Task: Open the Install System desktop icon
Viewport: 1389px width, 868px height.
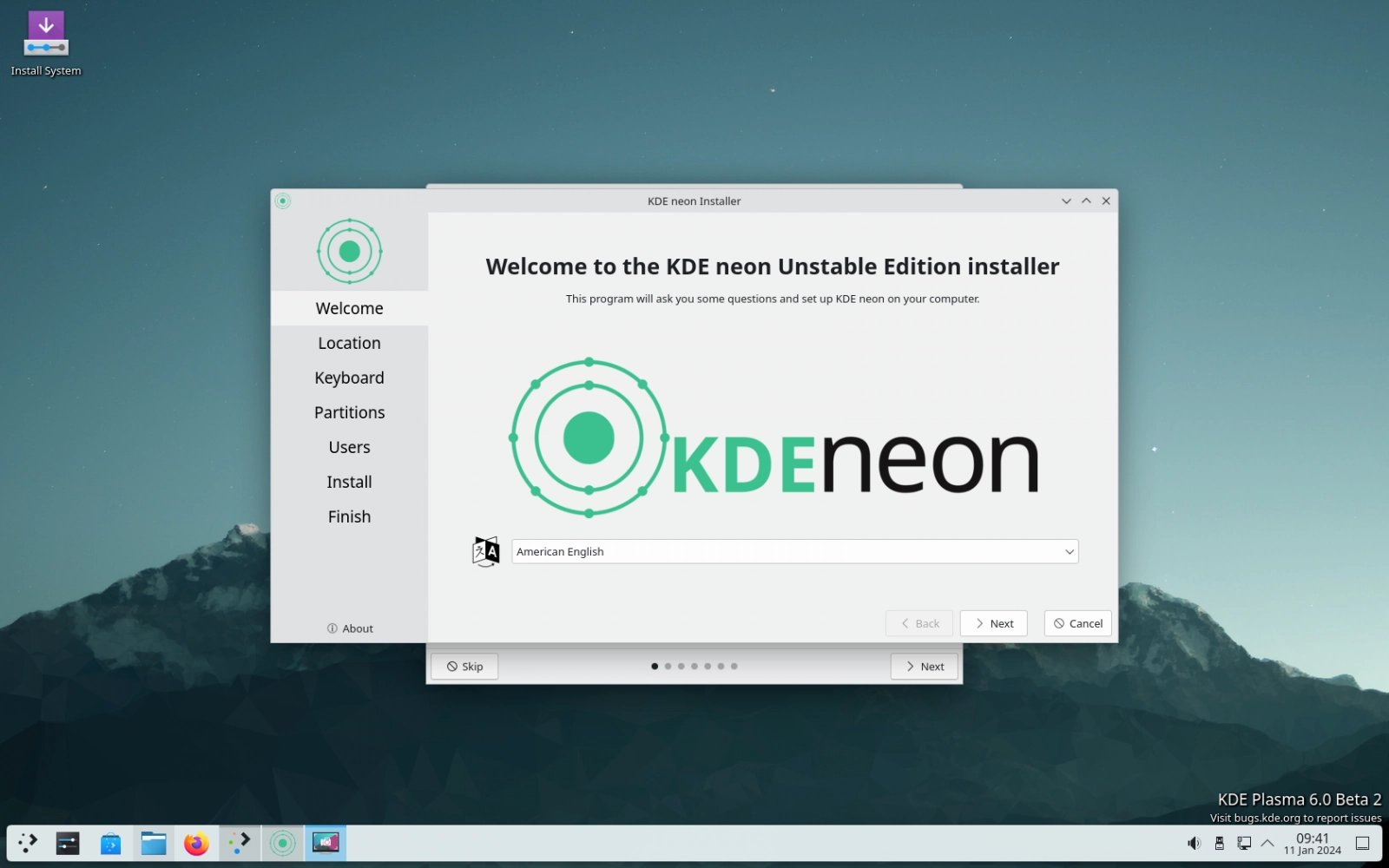Action: pyautogui.click(x=46, y=43)
